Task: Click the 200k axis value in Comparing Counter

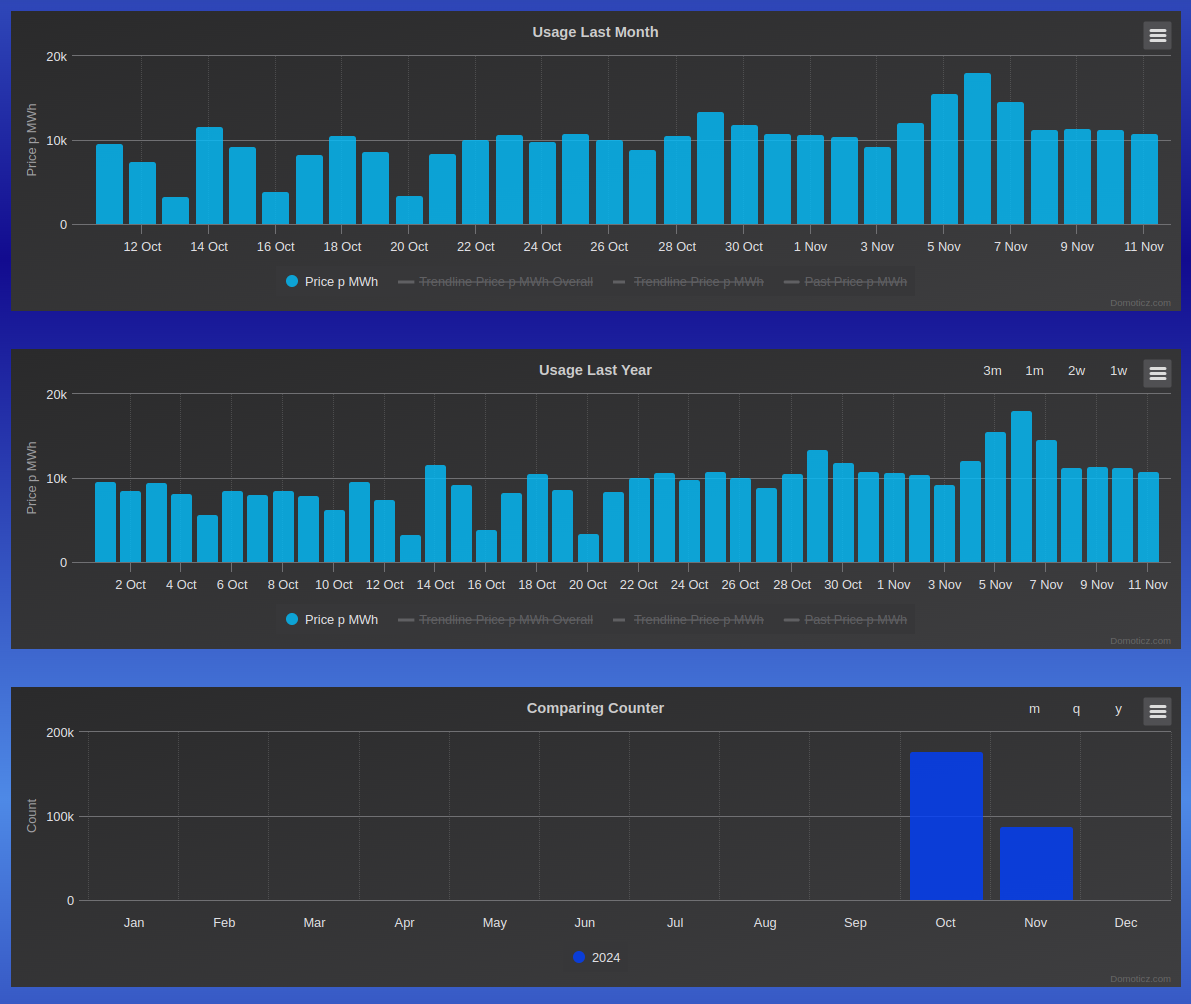Action: click(60, 733)
